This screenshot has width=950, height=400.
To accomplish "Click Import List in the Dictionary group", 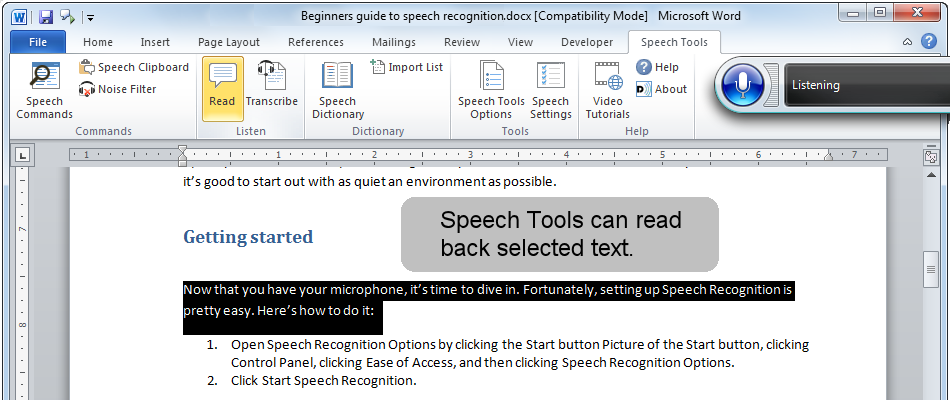I will (407, 67).
